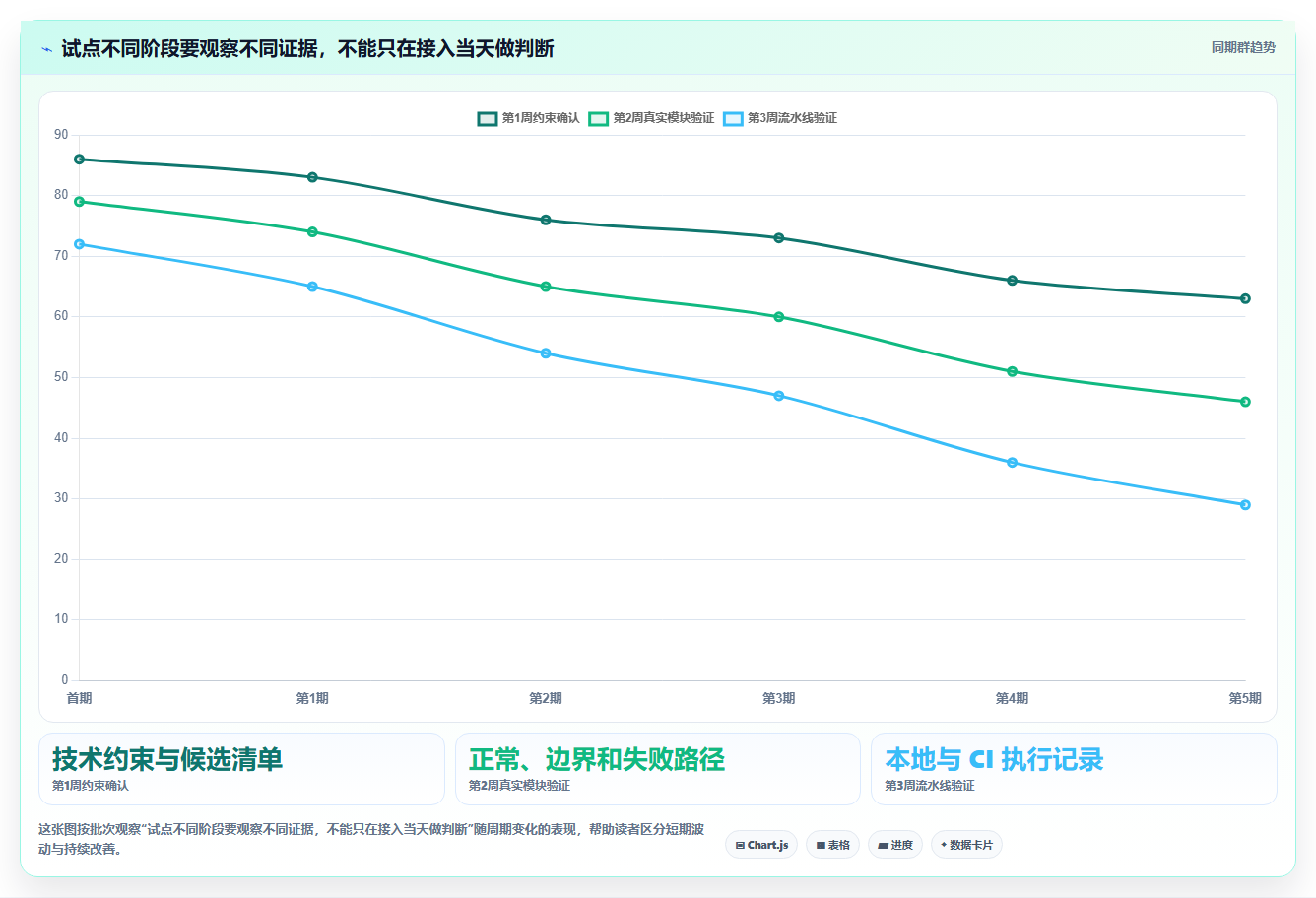Click the 进度 tag
Screen dimensions: 1316x898
pyautogui.click(x=895, y=845)
